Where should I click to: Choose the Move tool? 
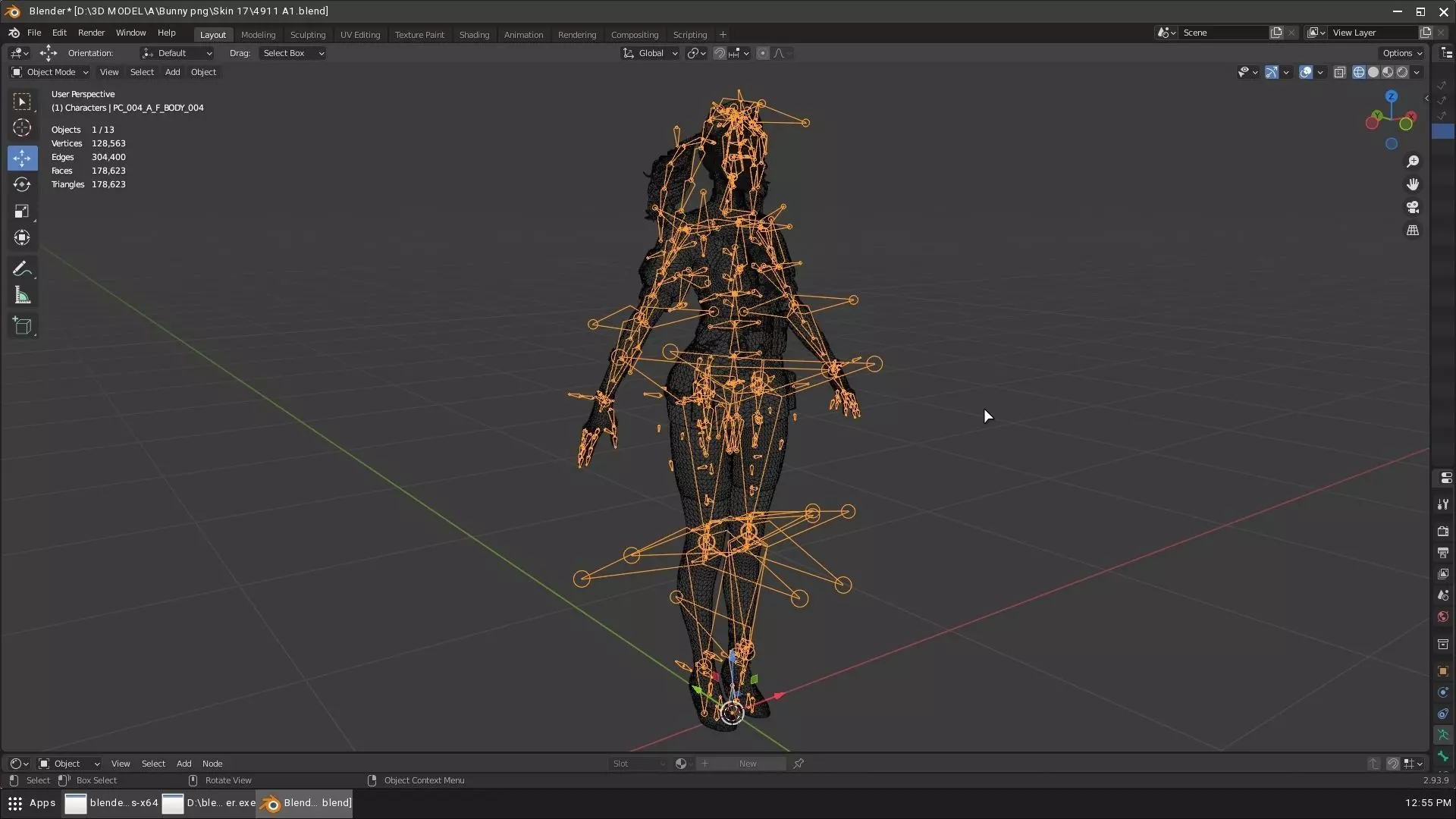(22, 158)
